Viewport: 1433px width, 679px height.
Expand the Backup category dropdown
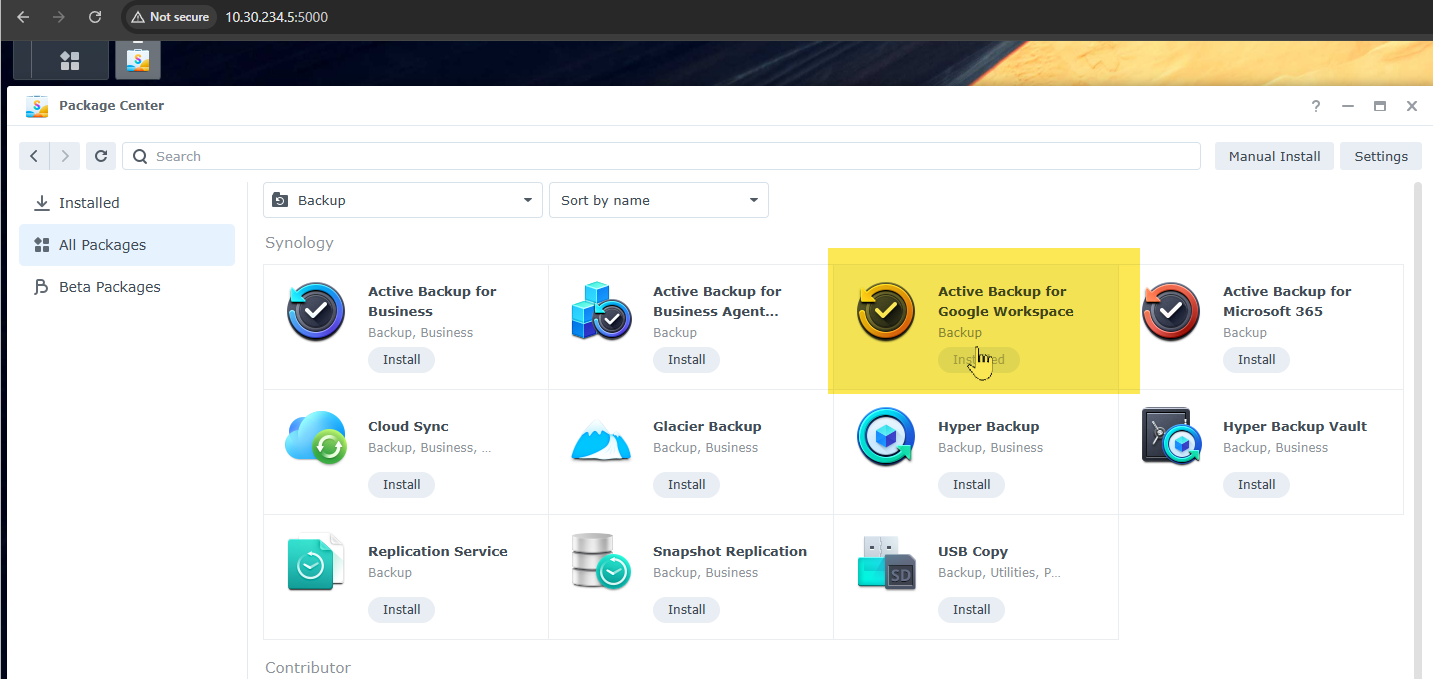(403, 200)
